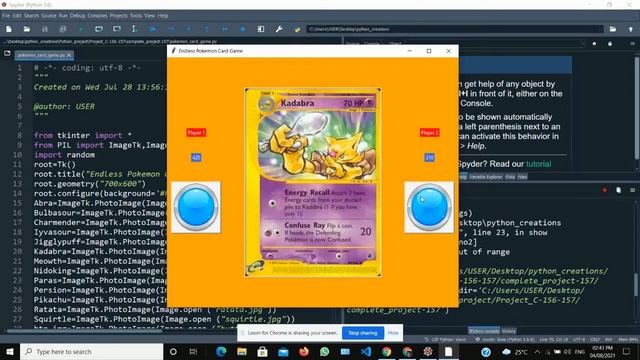
Task: Click the Windows Start button
Action: pyautogui.click(x=10, y=351)
